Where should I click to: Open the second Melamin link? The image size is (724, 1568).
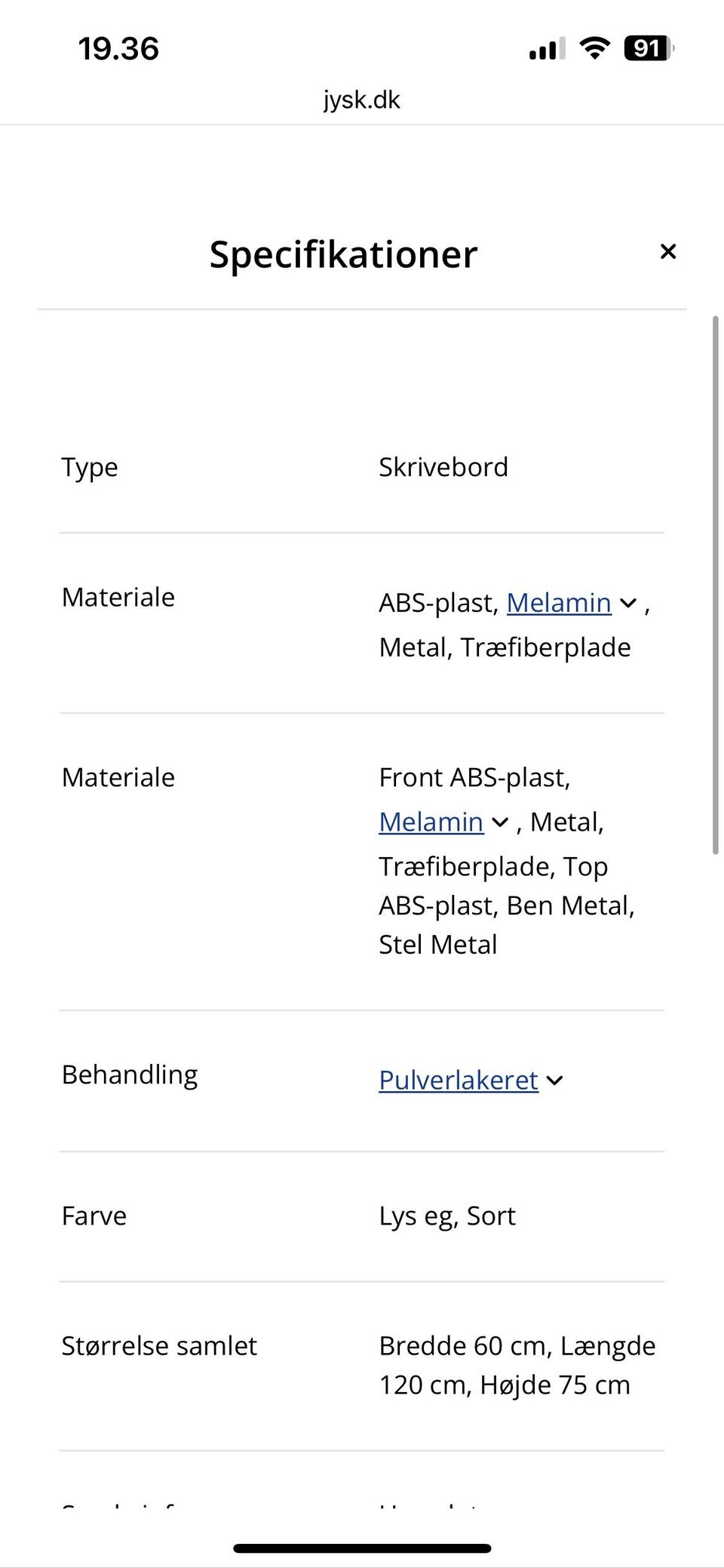coord(431,822)
